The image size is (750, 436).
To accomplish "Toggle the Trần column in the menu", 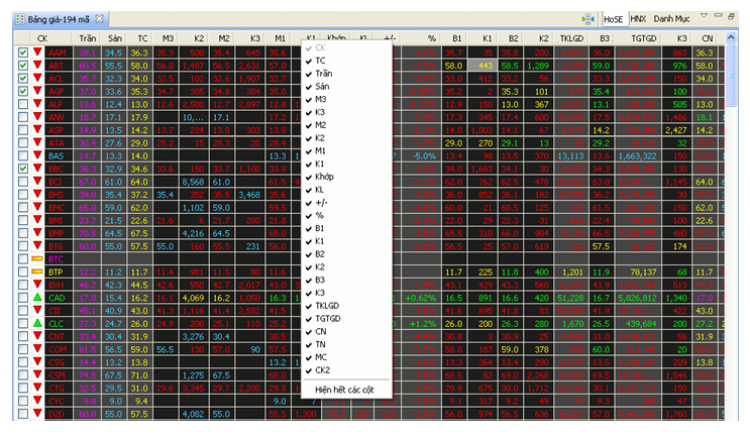I will [x=347, y=74].
